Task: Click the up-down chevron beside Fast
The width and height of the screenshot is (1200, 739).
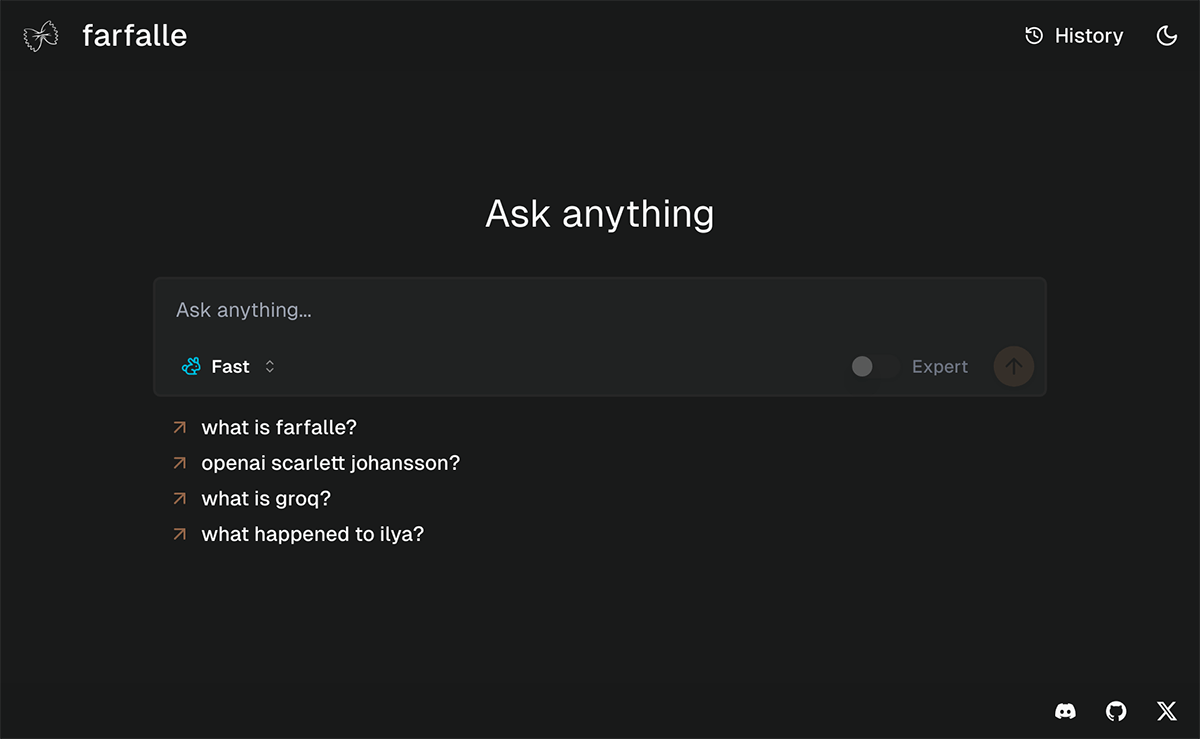Action: click(270, 367)
